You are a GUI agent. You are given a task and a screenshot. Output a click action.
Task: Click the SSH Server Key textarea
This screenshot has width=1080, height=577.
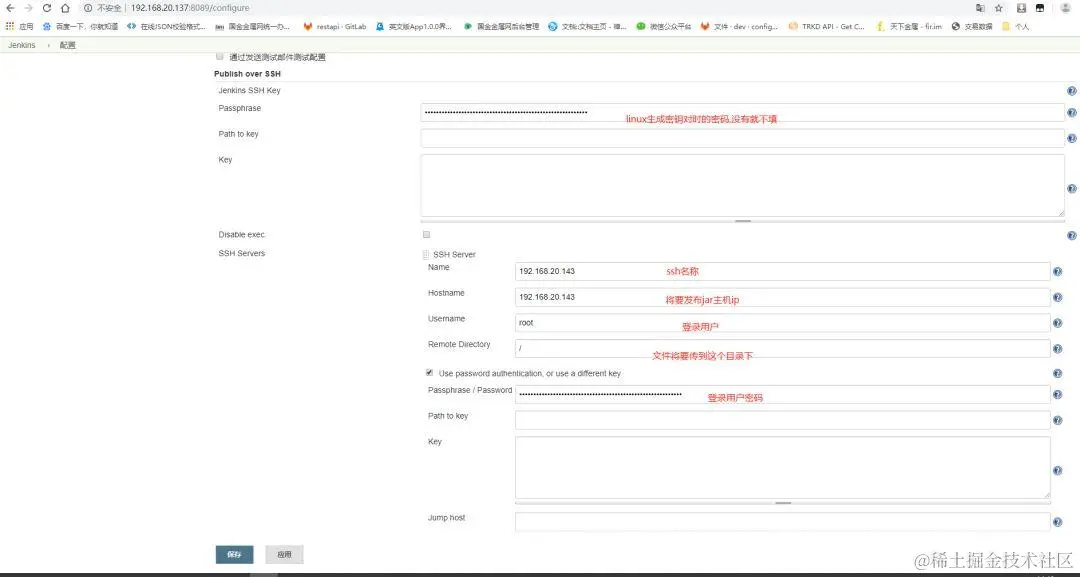click(x=782, y=468)
